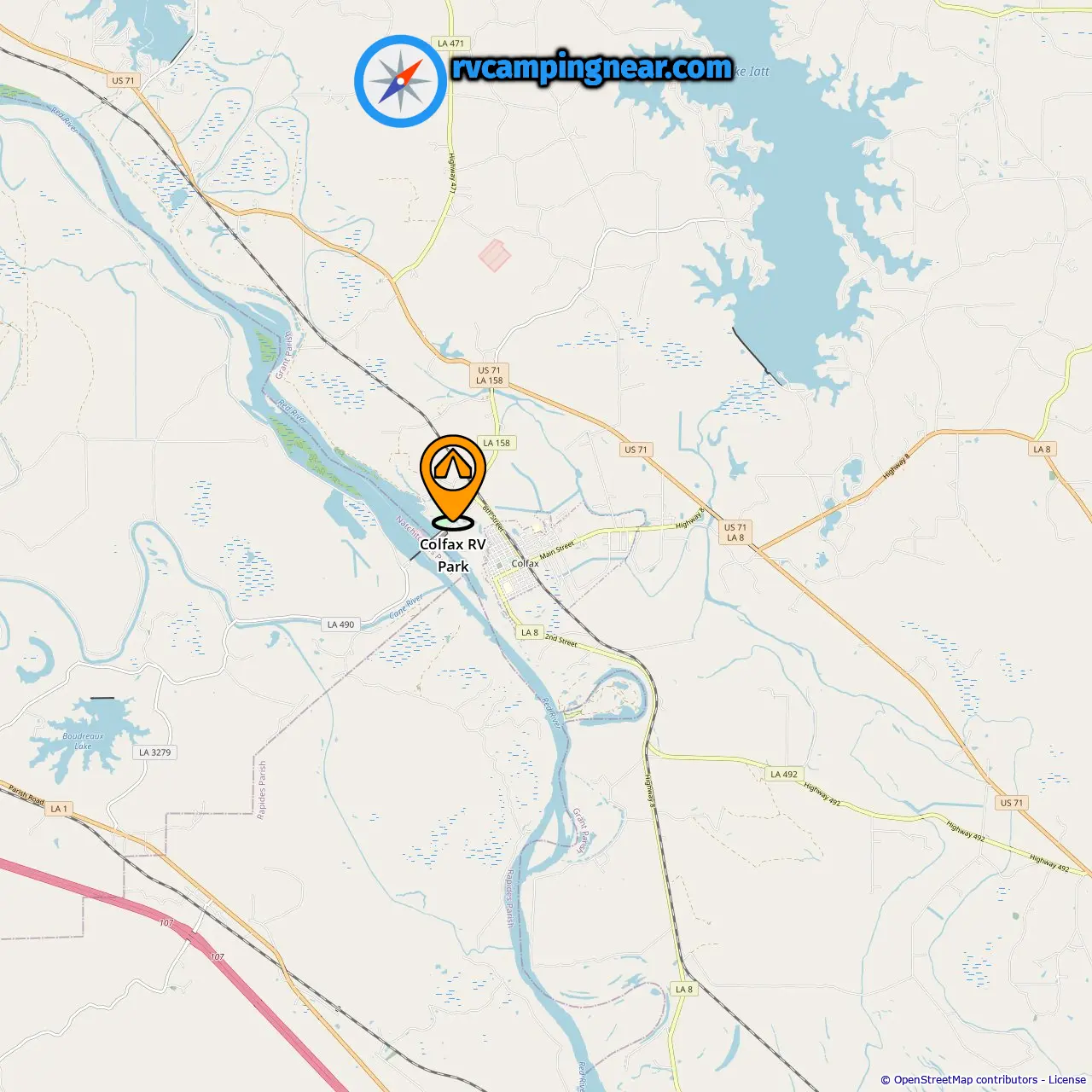Click the Boudreaux Lake label
Viewport: 1092px width, 1092px height.
[x=83, y=741]
